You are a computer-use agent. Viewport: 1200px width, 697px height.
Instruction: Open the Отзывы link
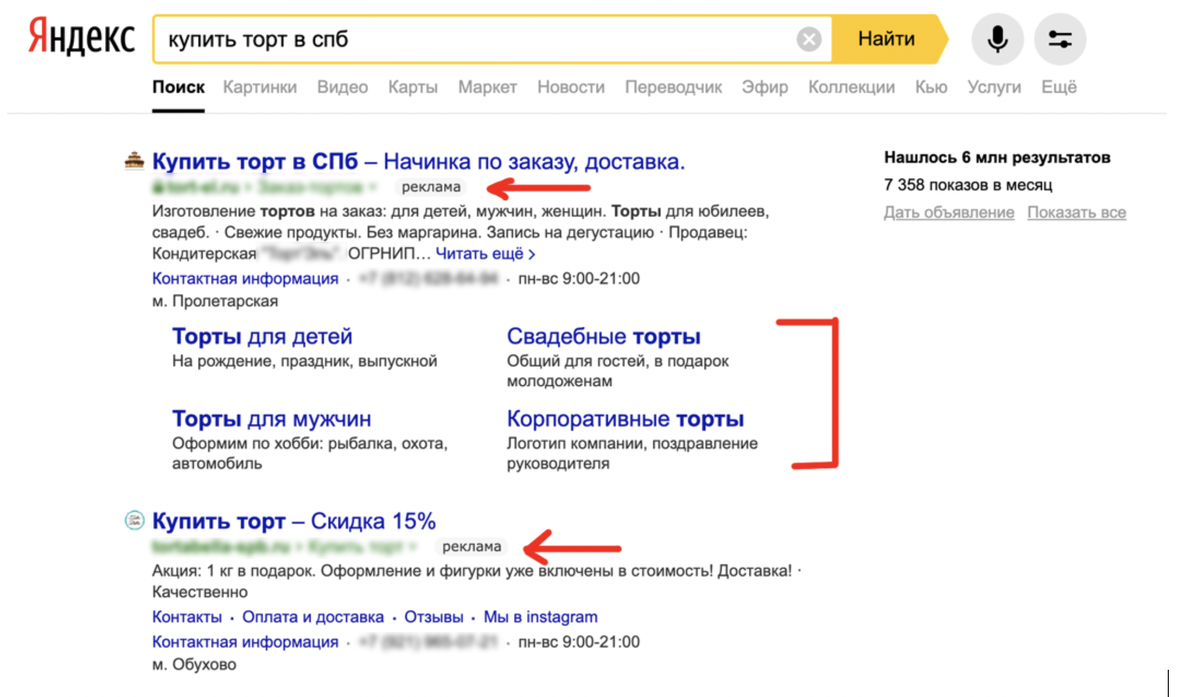pos(434,616)
